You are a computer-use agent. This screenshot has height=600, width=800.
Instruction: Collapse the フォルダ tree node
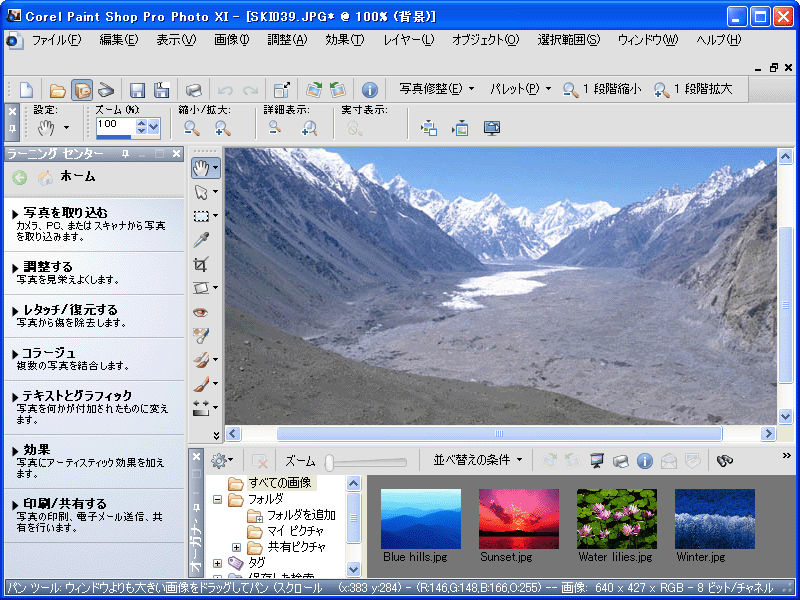coord(217,499)
